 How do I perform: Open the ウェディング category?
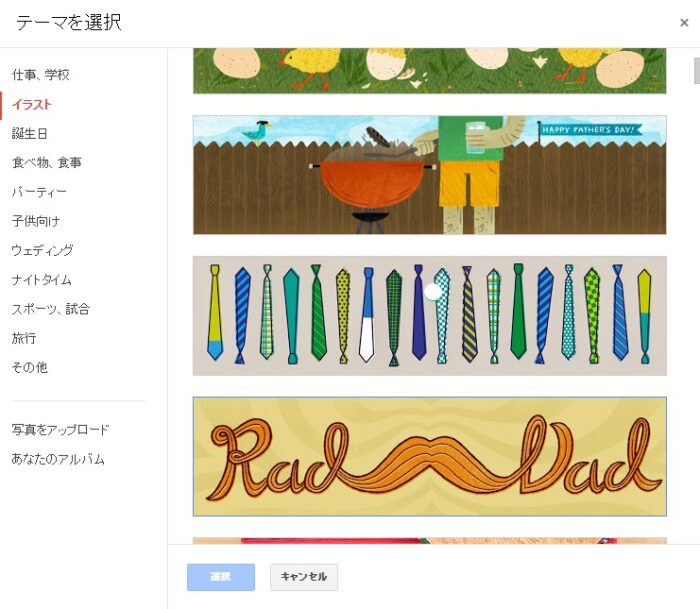[42, 250]
